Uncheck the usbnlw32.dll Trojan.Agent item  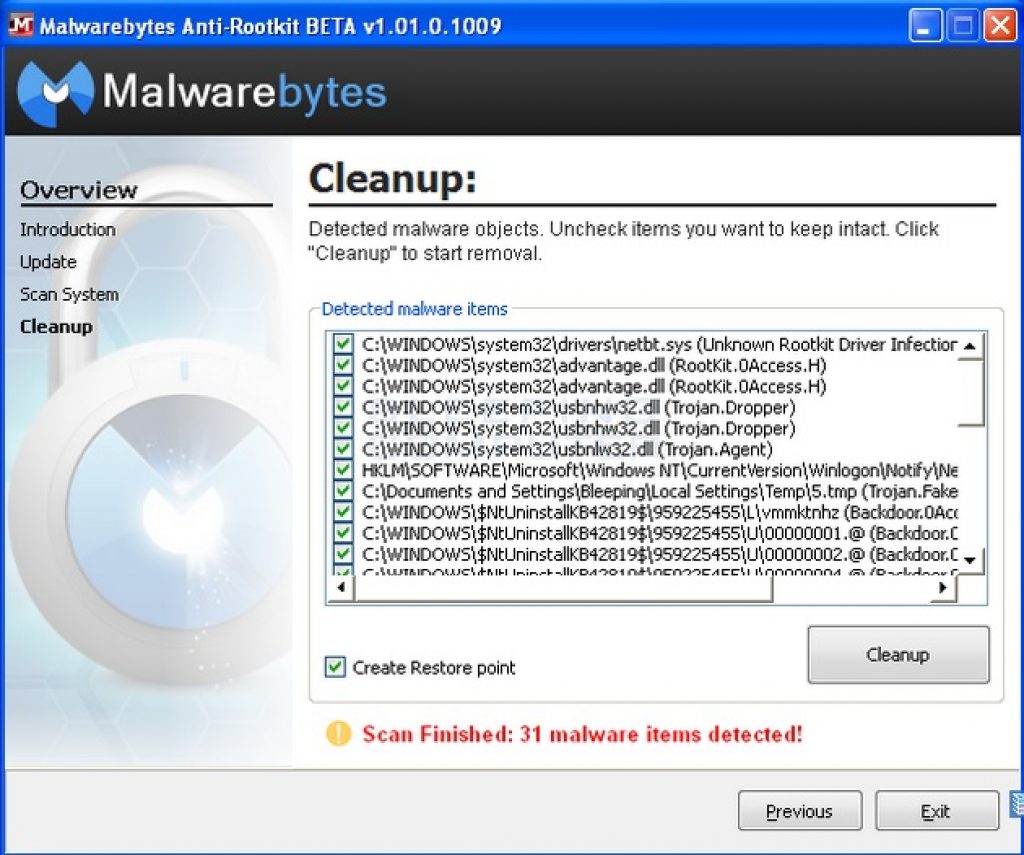click(343, 449)
